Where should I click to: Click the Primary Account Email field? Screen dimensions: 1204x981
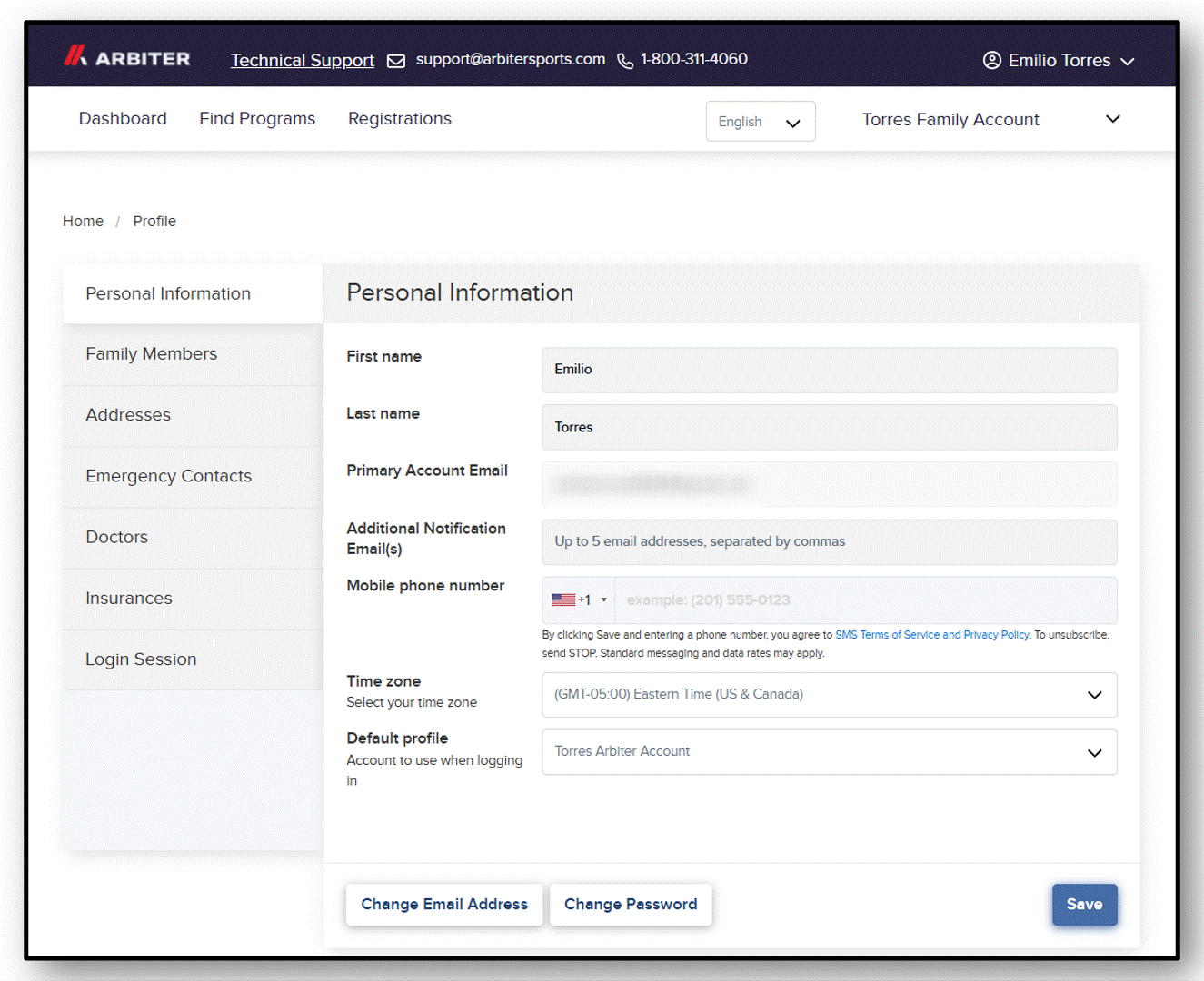(x=830, y=484)
